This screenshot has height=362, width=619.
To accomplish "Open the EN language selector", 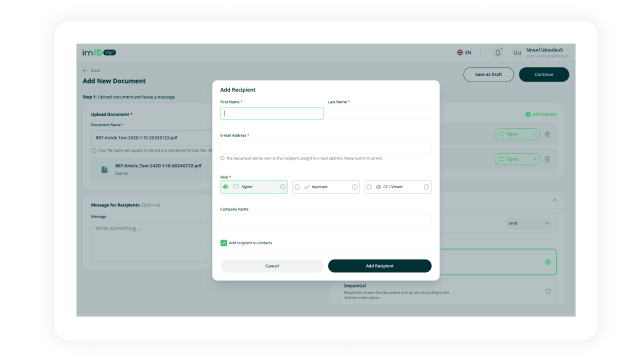I will 464,53.
